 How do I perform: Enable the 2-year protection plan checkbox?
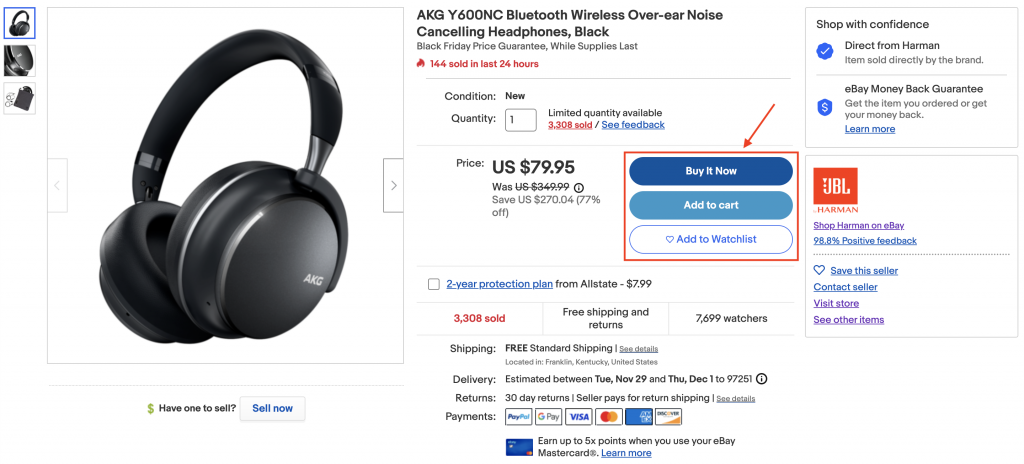pyautogui.click(x=434, y=284)
